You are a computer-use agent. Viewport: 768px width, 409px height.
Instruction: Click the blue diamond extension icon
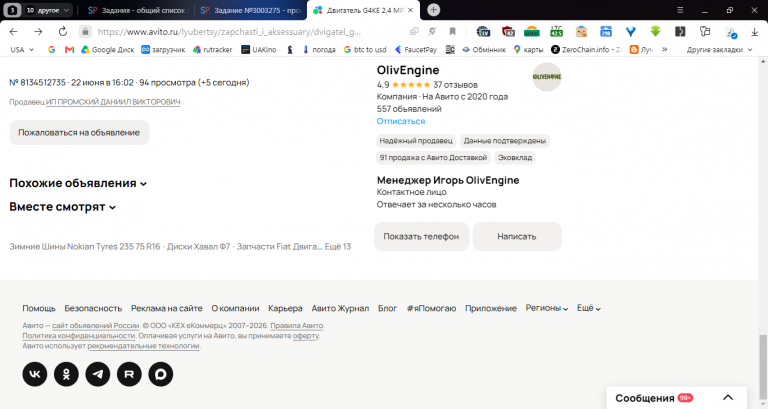point(630,32)
